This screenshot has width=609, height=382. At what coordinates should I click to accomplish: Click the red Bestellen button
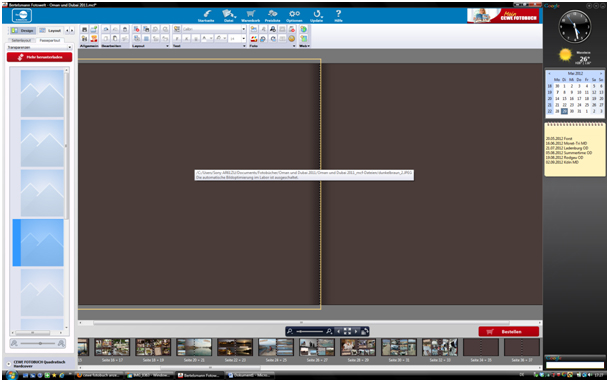509,332
